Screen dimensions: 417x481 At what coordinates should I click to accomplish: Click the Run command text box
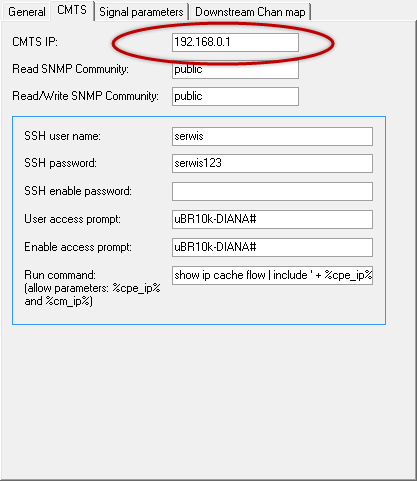tap(272, 275)
